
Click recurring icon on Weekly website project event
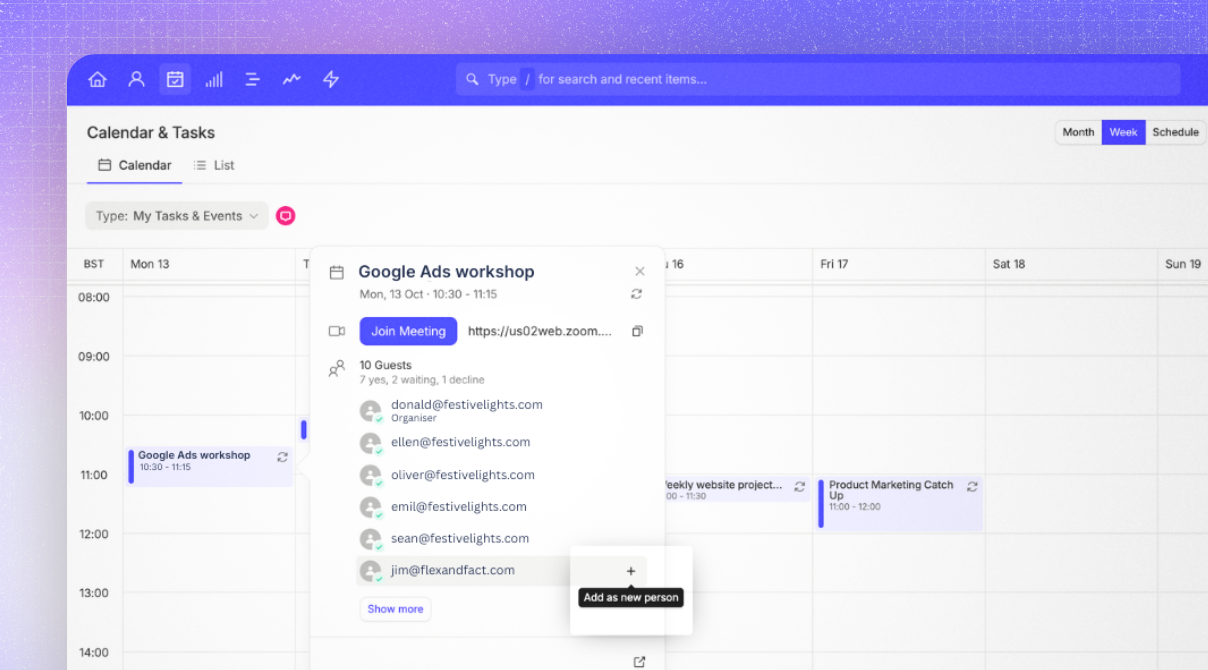pos(799,486)
